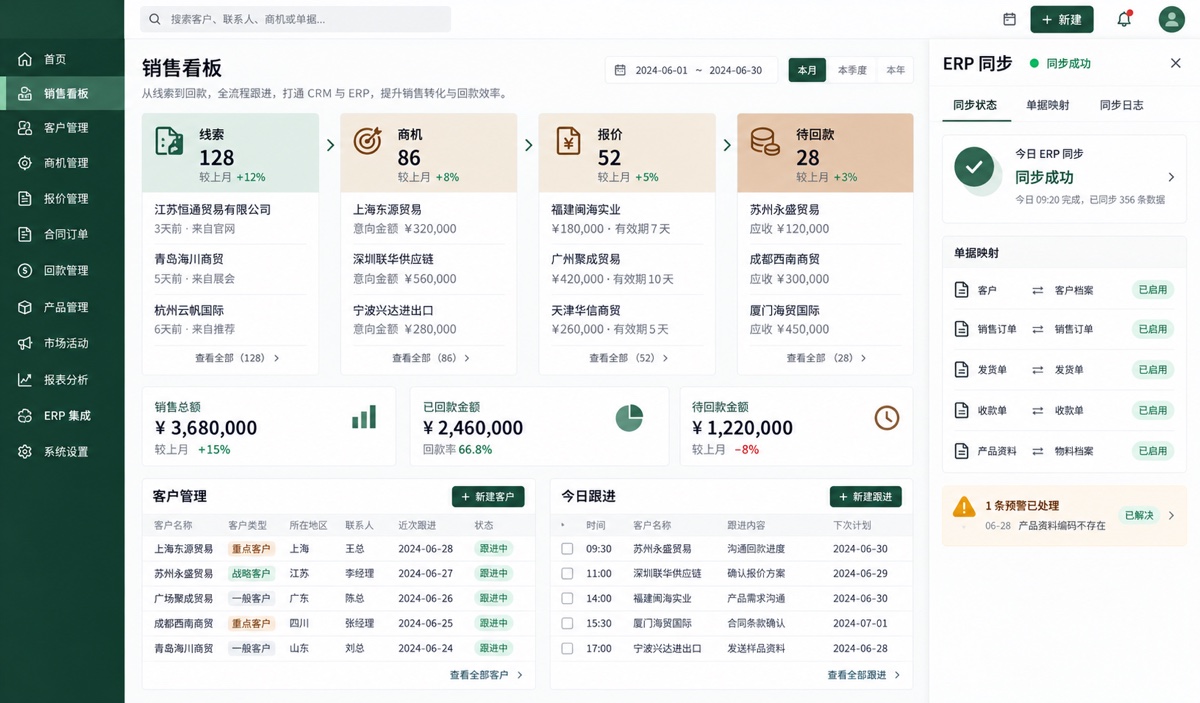Toggle 已启用 status for 客户 mapping
The height and width of the screenshot is (703, 1200).
[x=1152, y=290]
